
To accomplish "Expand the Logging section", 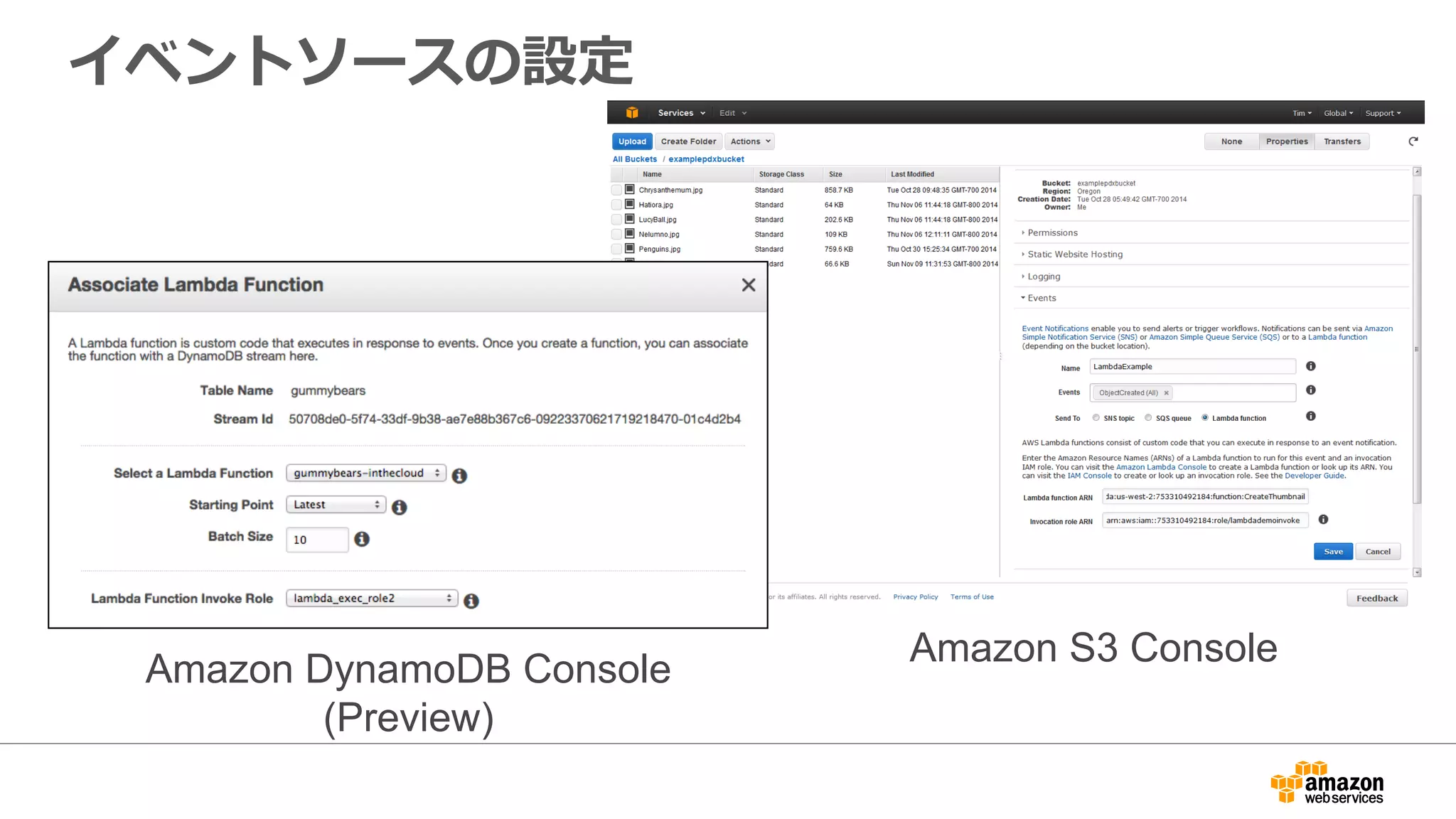I will (1044, 277).
